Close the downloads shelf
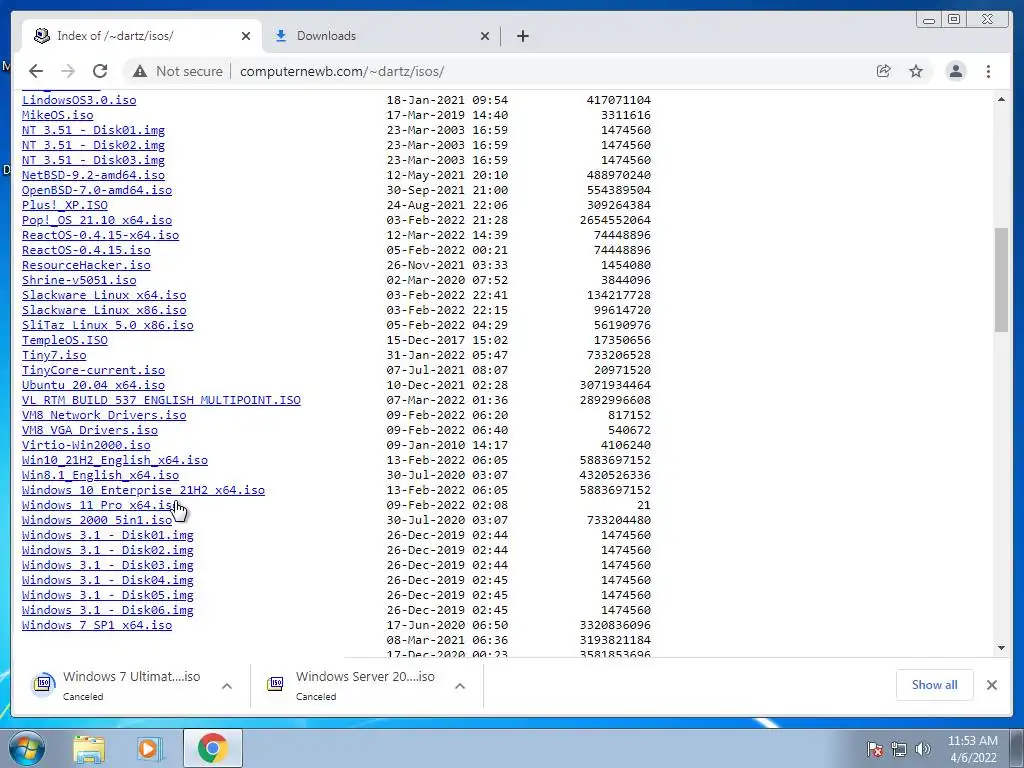1024x768 pixels. tap(991, 685)
